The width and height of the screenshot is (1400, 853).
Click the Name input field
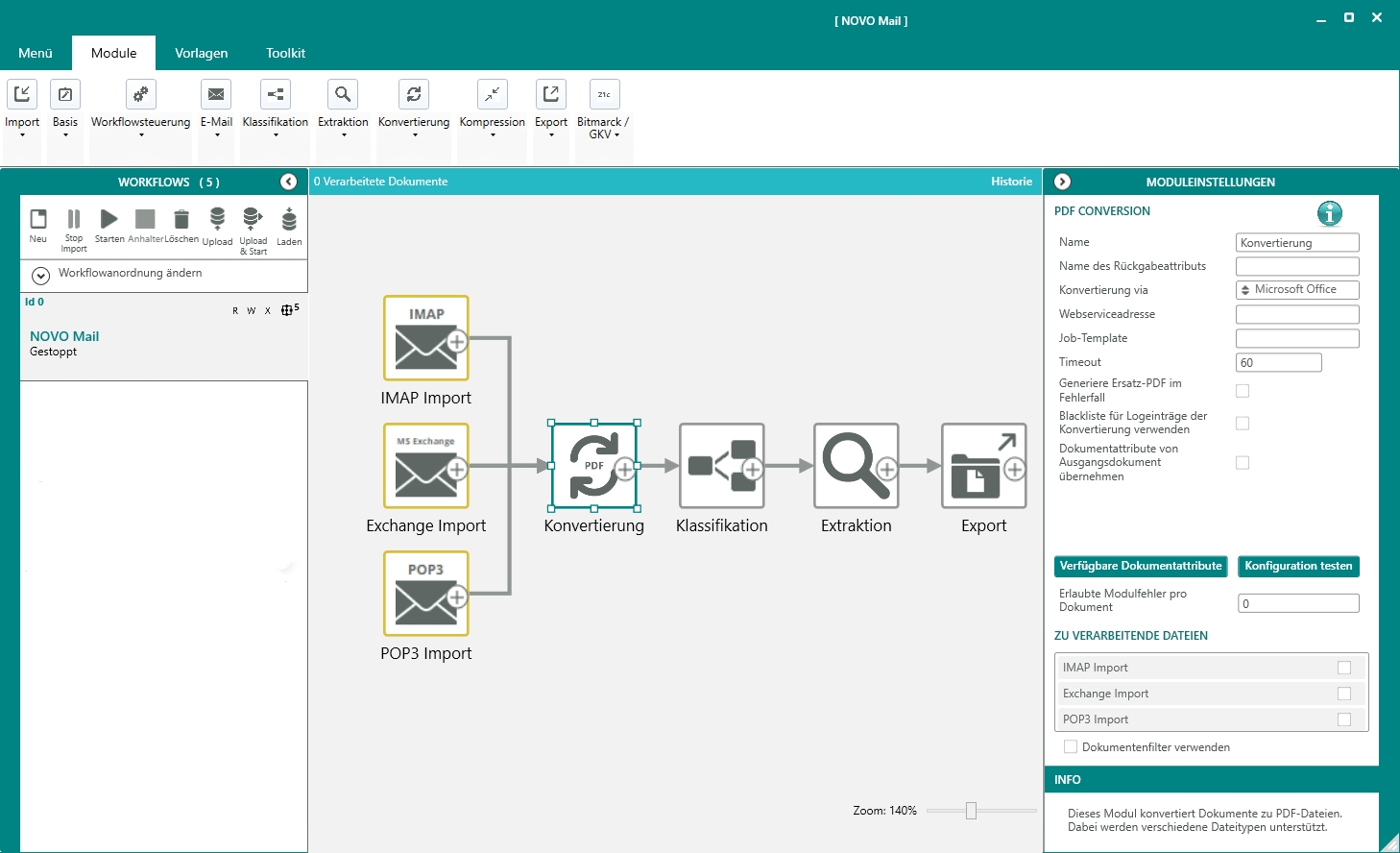1297,243
